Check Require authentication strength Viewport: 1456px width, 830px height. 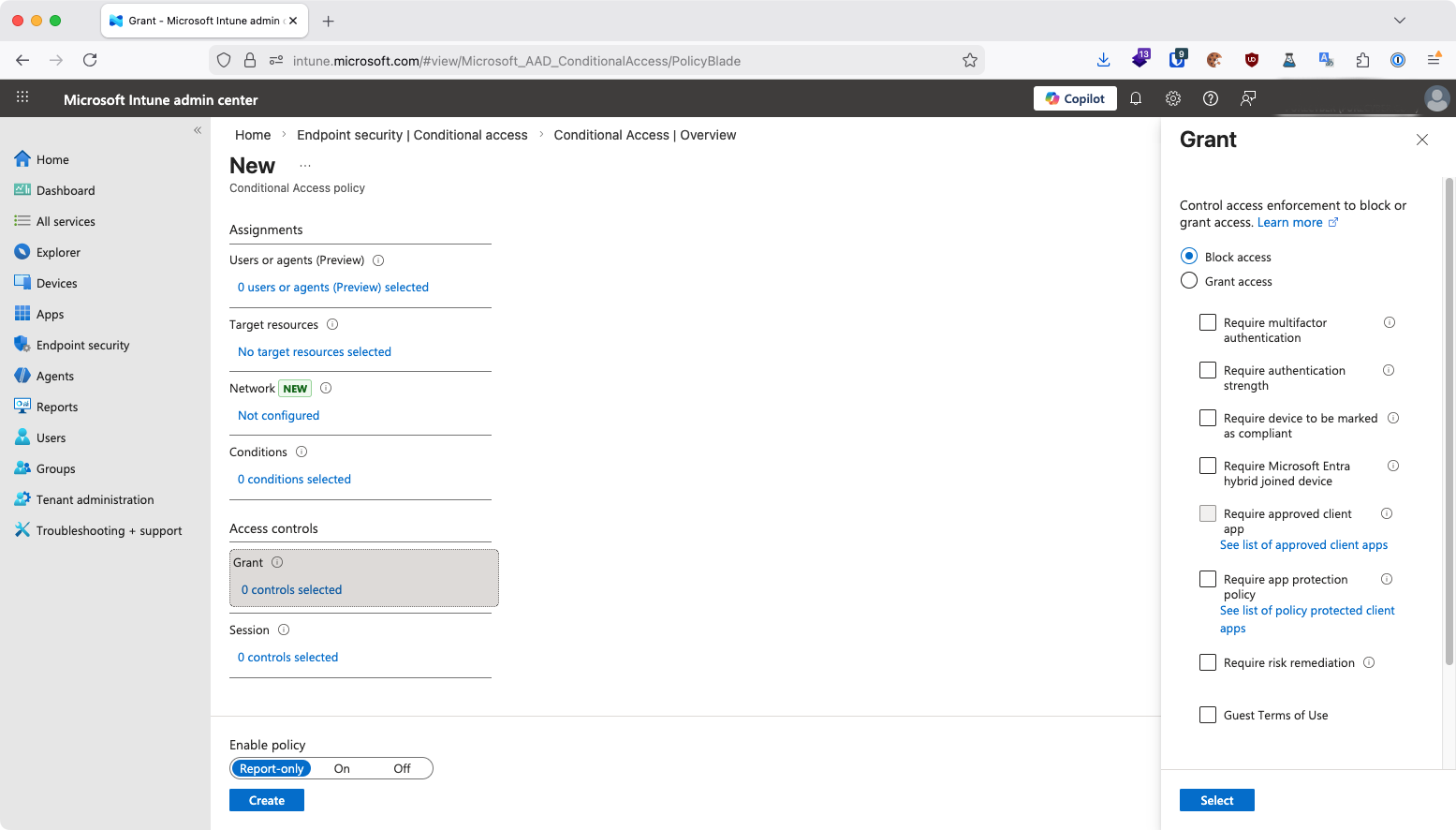(1208, 370)
